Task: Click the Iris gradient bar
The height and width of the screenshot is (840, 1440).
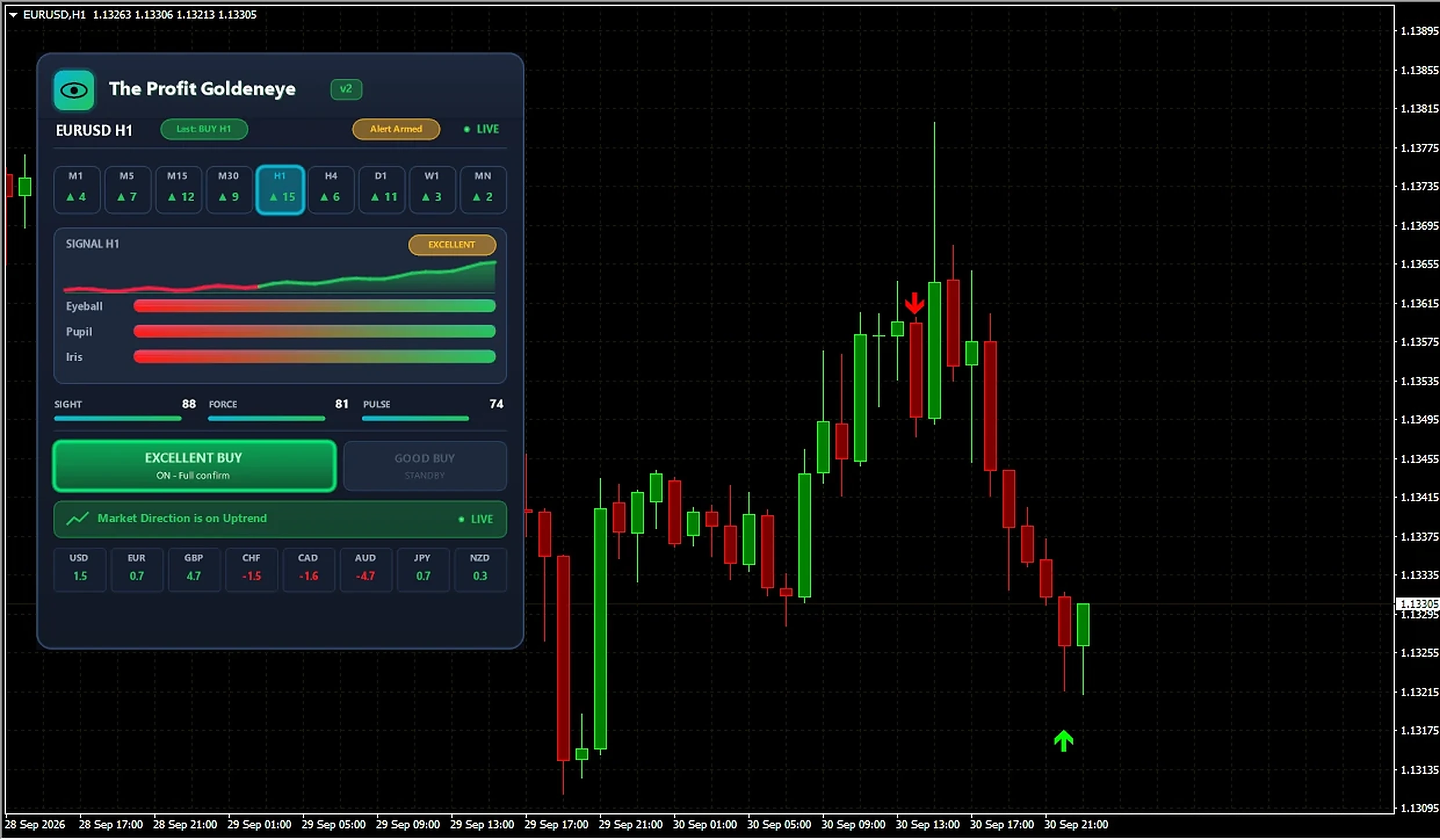Action: [x=314, y=357]
